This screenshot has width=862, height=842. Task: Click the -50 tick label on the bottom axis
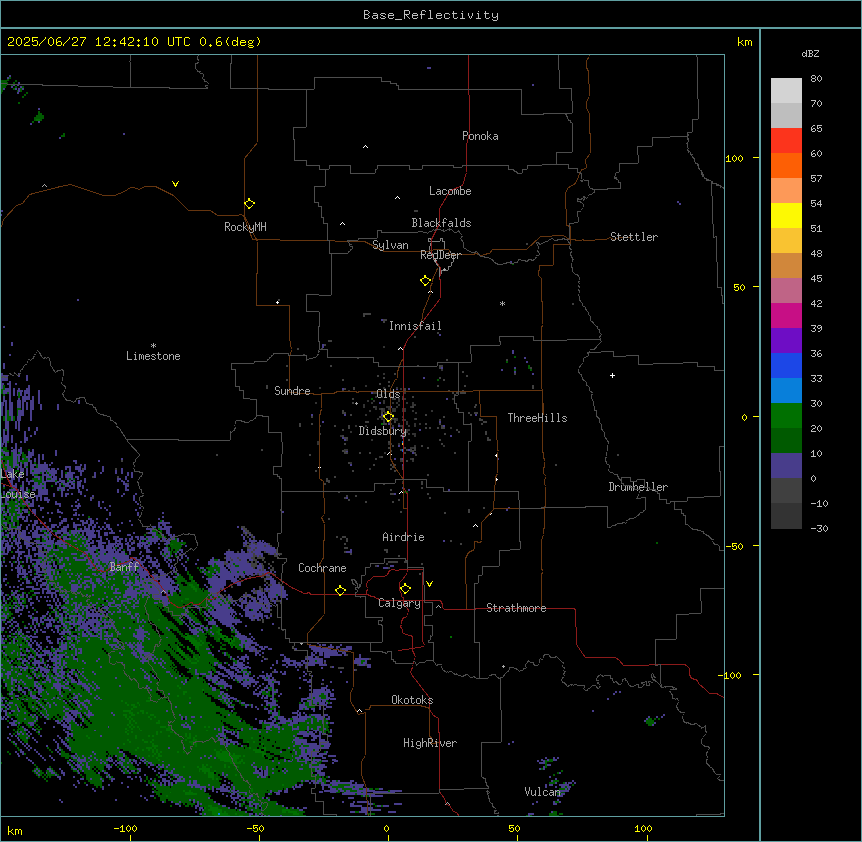tap(255, 828)
